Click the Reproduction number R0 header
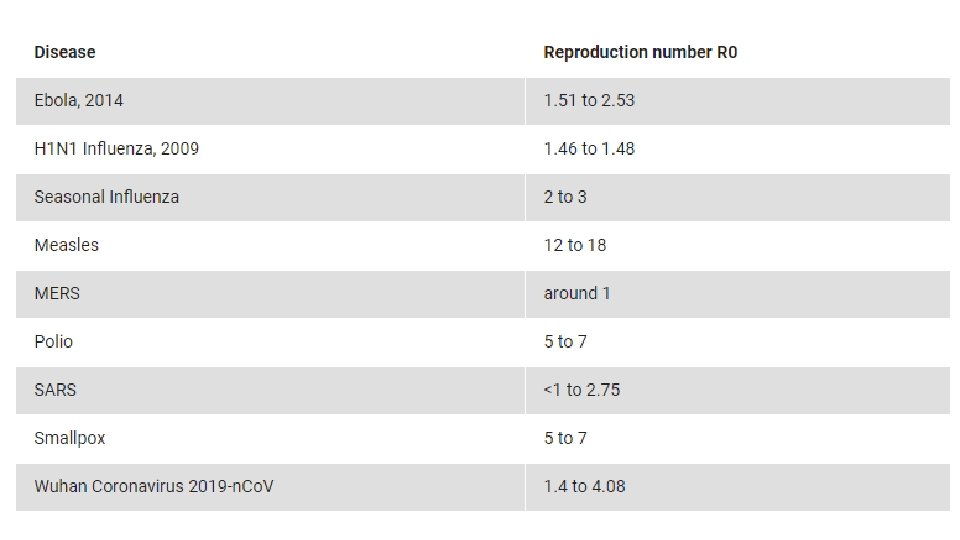This screenshot has width=960, height=540. (x=640, y=53)
